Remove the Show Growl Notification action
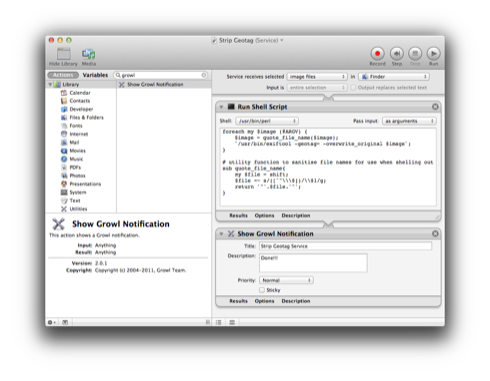The height and width of the screenshot is (381, 490). [x=435, y=234]
